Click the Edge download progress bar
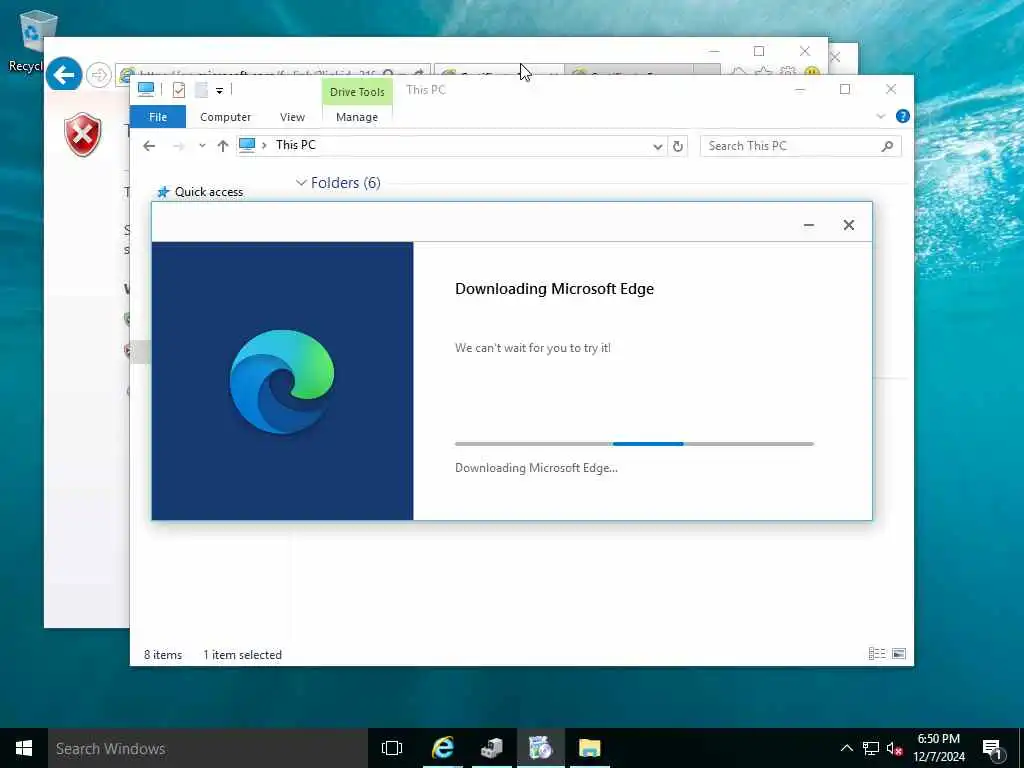The image size is (1024, 768). [634, 443]
